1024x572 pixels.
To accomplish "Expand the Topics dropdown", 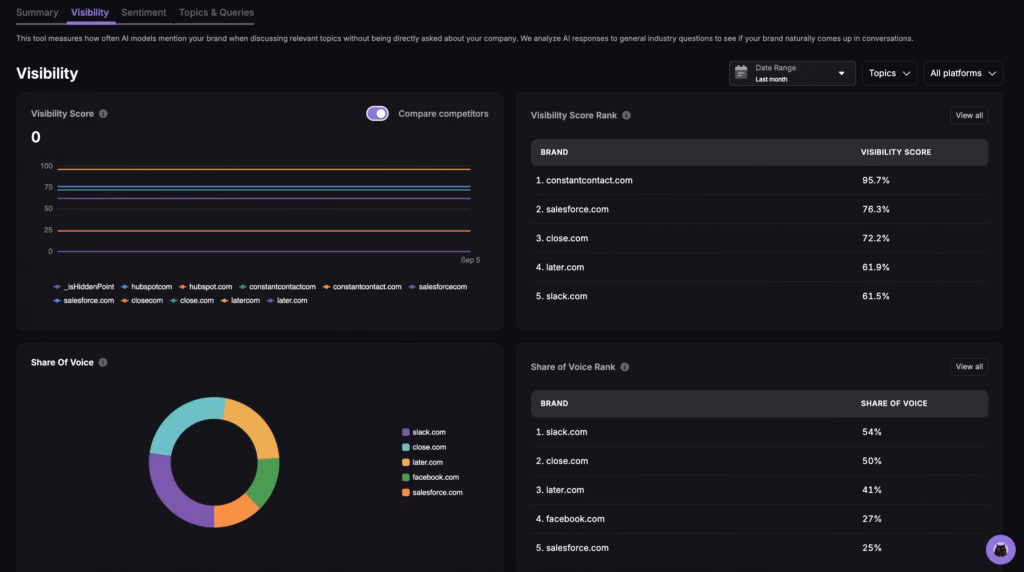I will pos(889,73).
